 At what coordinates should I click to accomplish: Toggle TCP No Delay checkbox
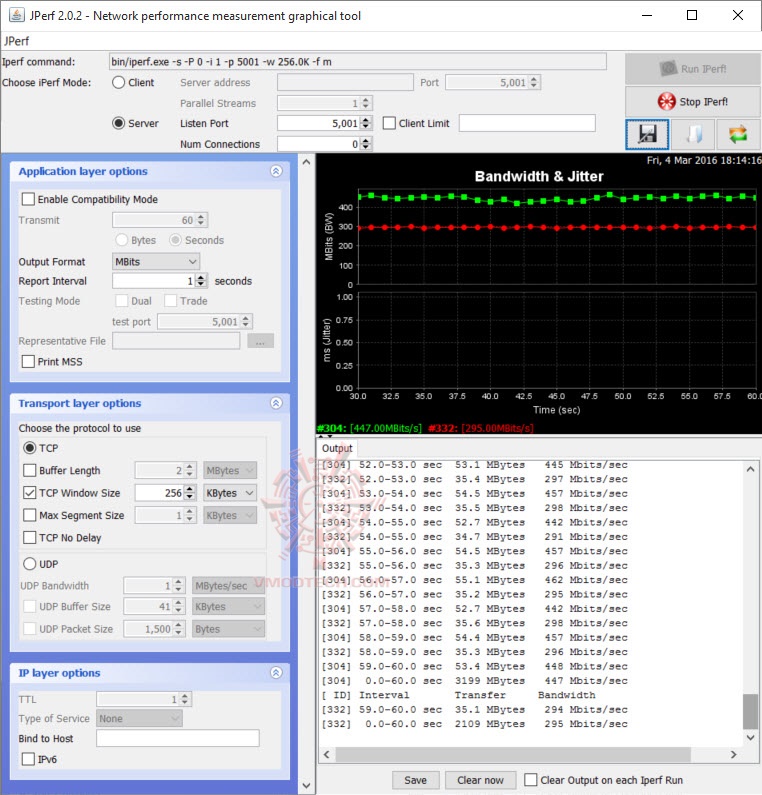pyautogui.click(x=29, y=537)
